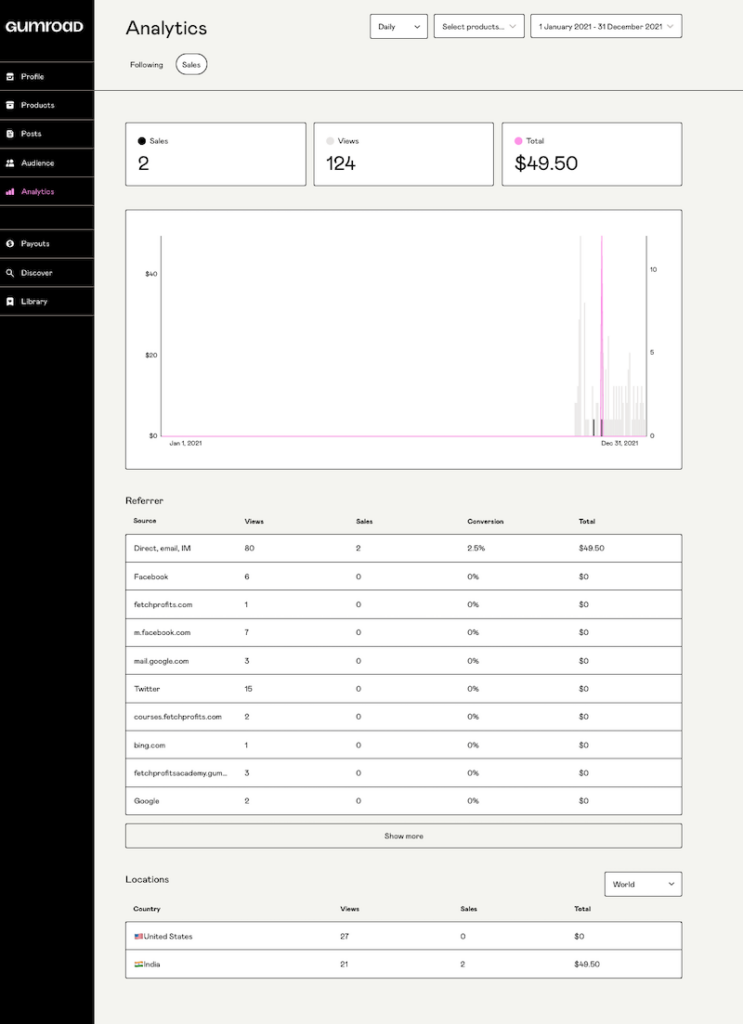The image size is (743, 1024).
Task: Click the Profile sidebar icon
Action: click(x=10, y=76)
